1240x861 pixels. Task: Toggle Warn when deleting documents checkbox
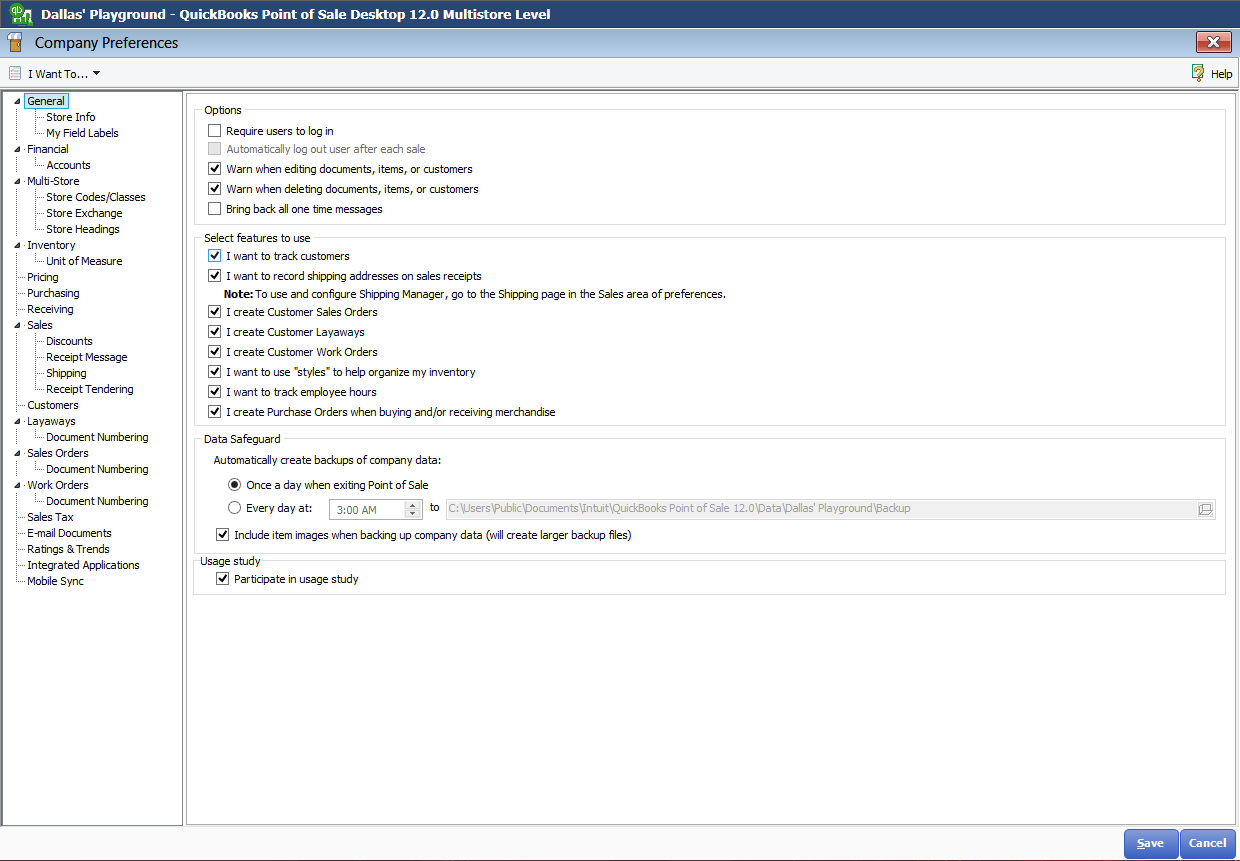point(214,189)
